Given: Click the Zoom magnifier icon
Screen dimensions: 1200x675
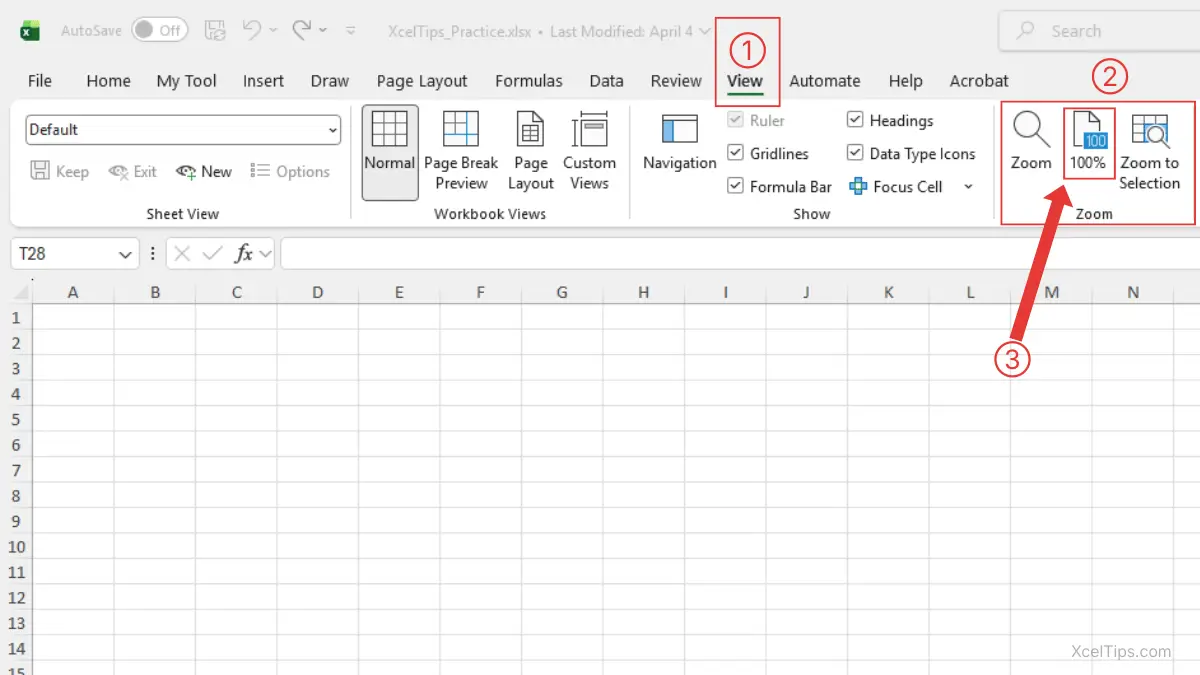Looking at the screenshot, I should (1030, 130).
